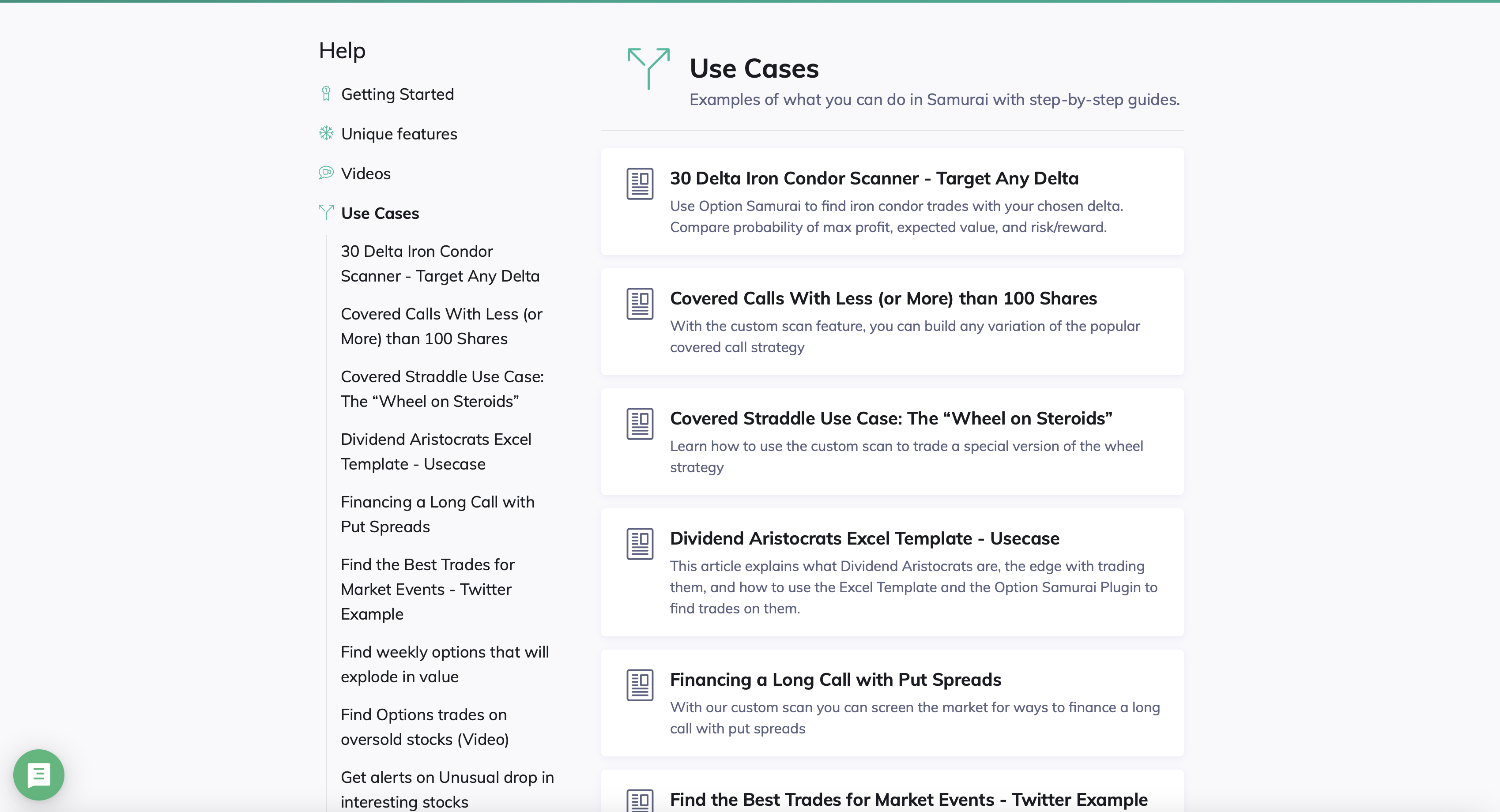
Task: Open the chat messenger launcher icon
Action: click(x=38, y=774)
